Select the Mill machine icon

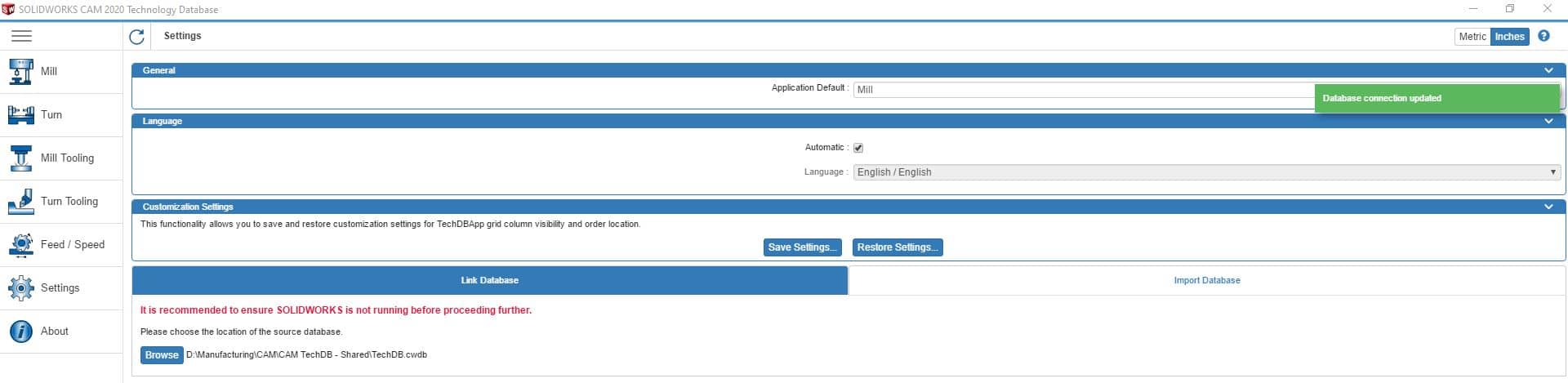pos(20,71)
